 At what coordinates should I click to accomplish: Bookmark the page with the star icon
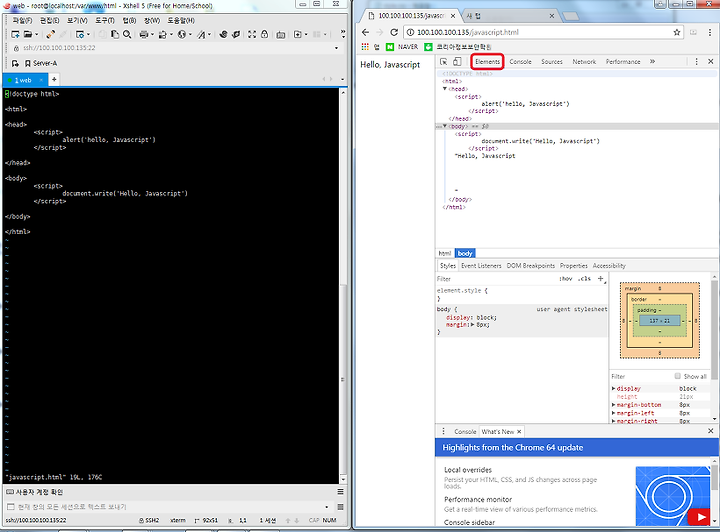click(x=677, y=32)
